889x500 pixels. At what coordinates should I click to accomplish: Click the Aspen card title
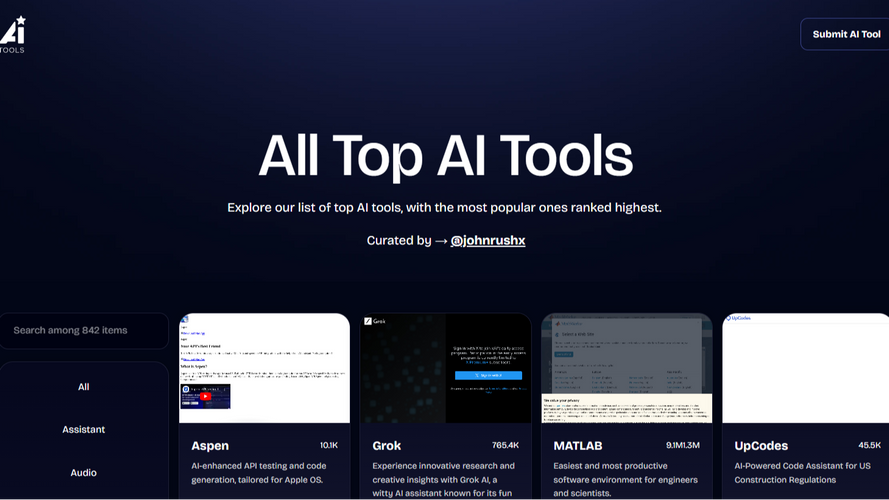(210, 446)
